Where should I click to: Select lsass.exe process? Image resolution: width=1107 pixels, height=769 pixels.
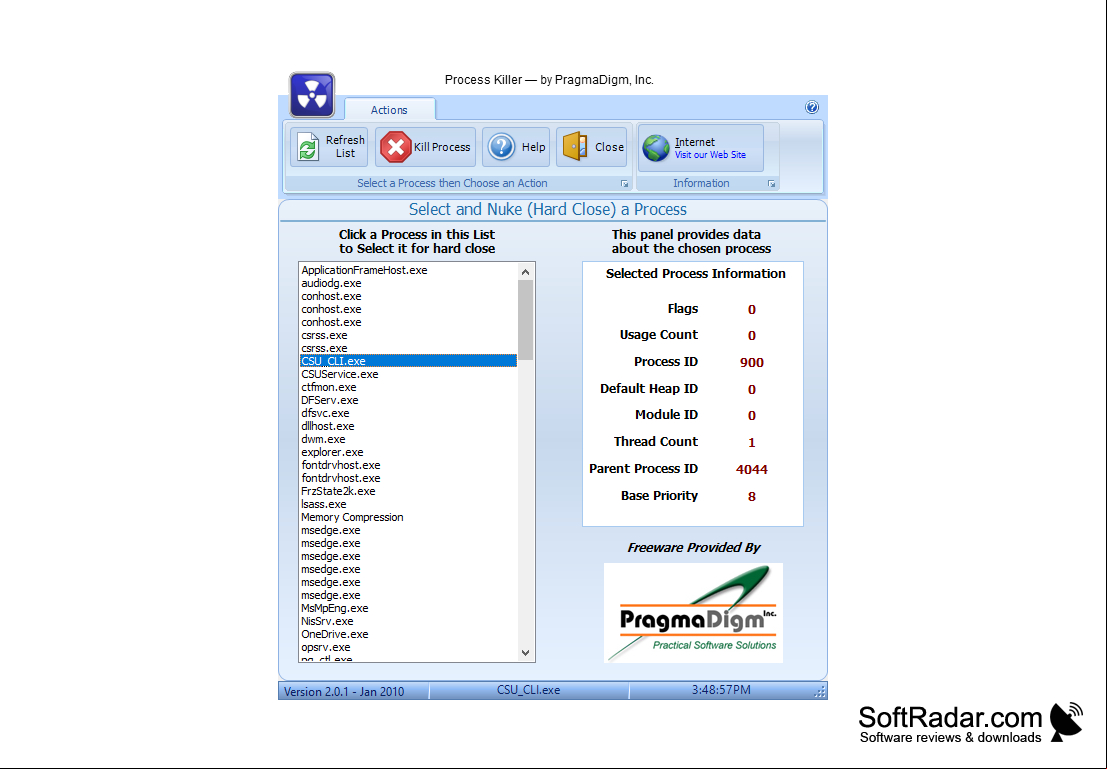408,504
